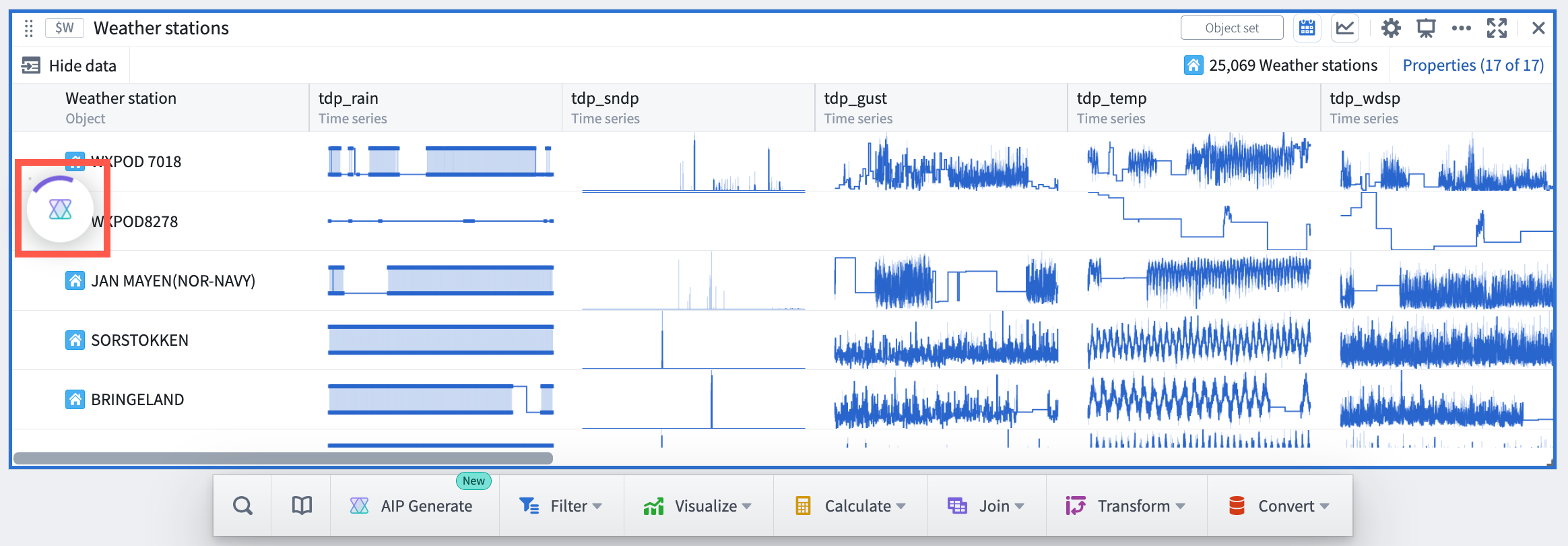Click the line chart icon in header
This screenshot has width=1568, height=546.
click(x=1345, y=28)
